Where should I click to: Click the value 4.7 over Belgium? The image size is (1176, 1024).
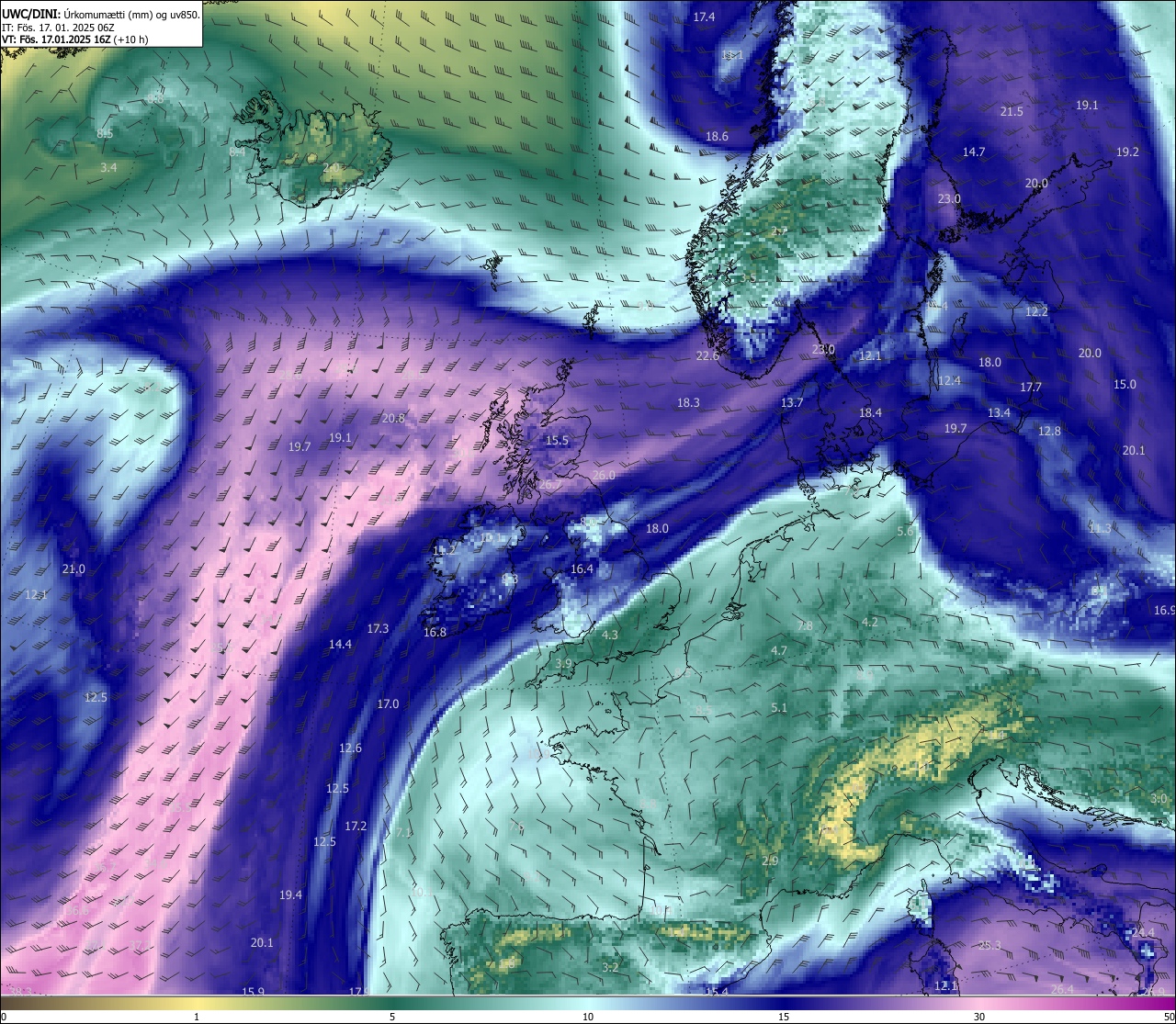pos(779,650)
